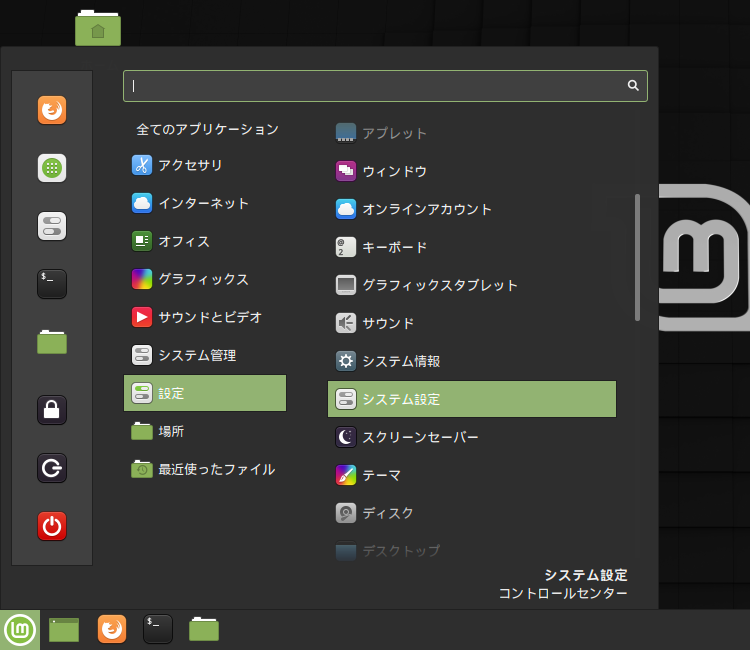Click the moon icon for スクリーンセーバー

pos(346,437)
